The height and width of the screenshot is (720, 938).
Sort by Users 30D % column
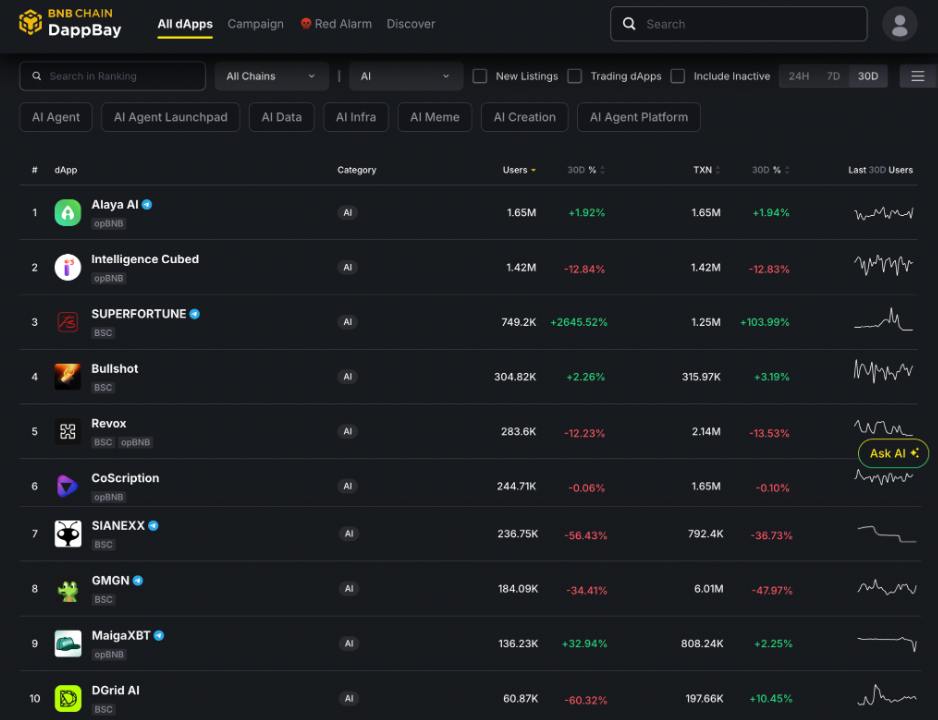[586, 170]
